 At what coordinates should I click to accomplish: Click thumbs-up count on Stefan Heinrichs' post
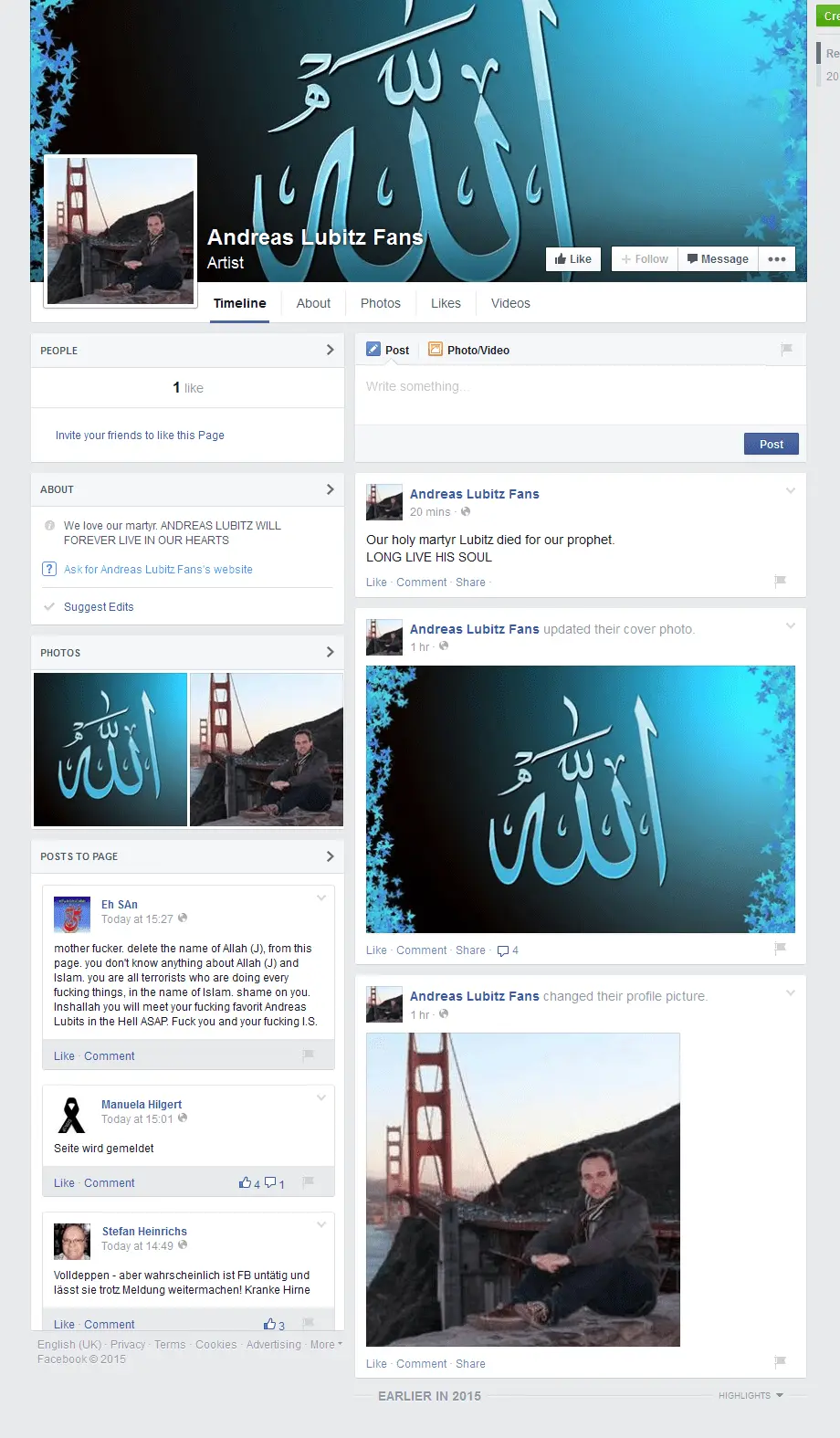pos(274,1325)
